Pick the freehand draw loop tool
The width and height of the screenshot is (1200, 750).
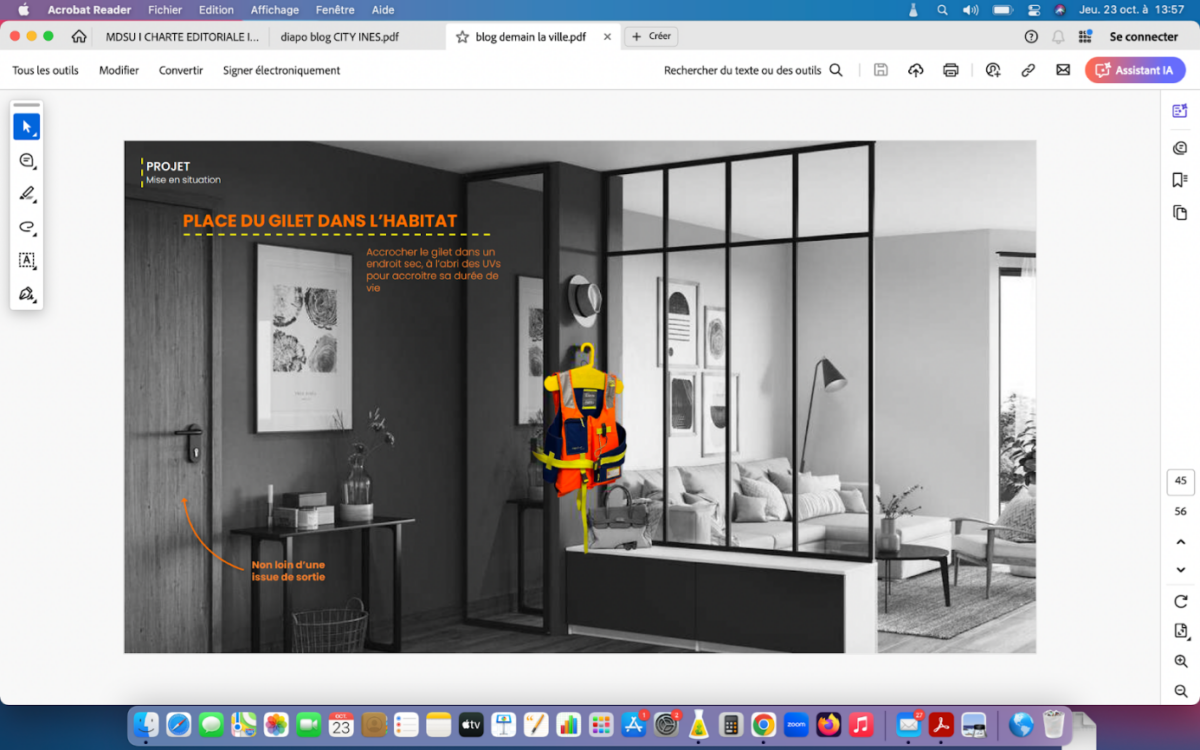point(26,227)
